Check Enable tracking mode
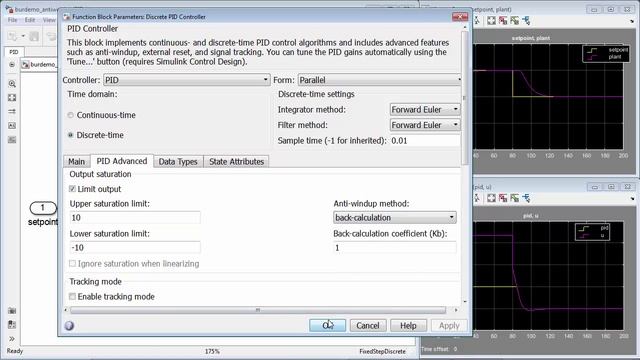This screenshot has width=640, height=360. coord(72,296)
